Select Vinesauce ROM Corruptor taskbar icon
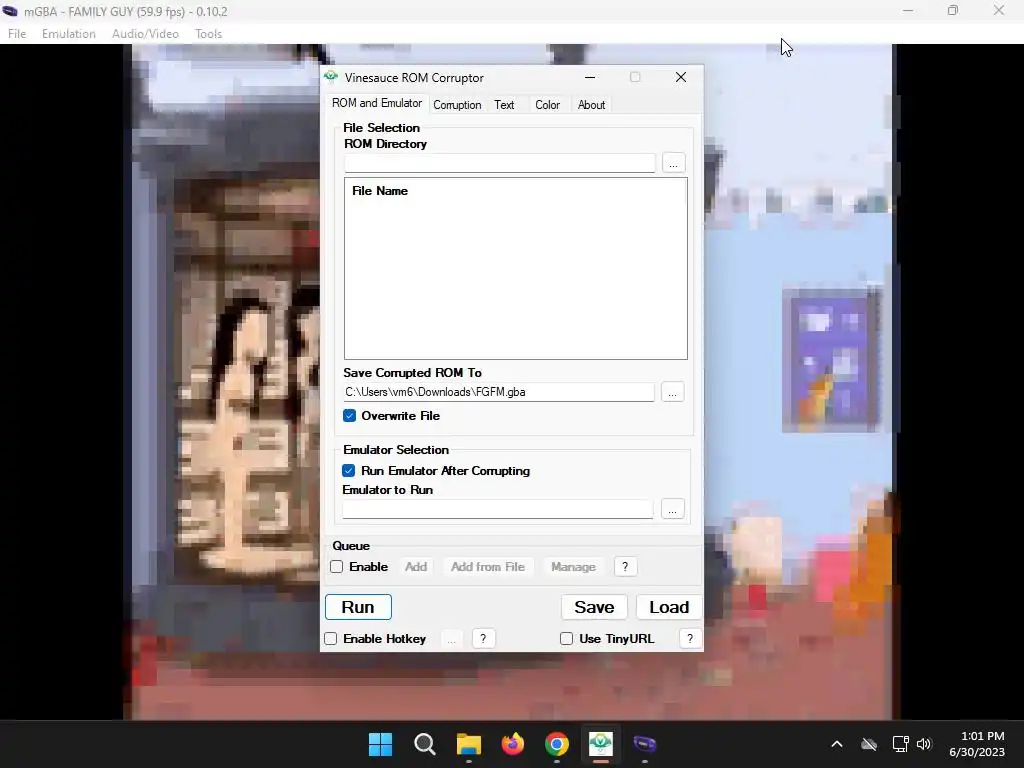The image size is (1024, 768). tap(600, 744)
